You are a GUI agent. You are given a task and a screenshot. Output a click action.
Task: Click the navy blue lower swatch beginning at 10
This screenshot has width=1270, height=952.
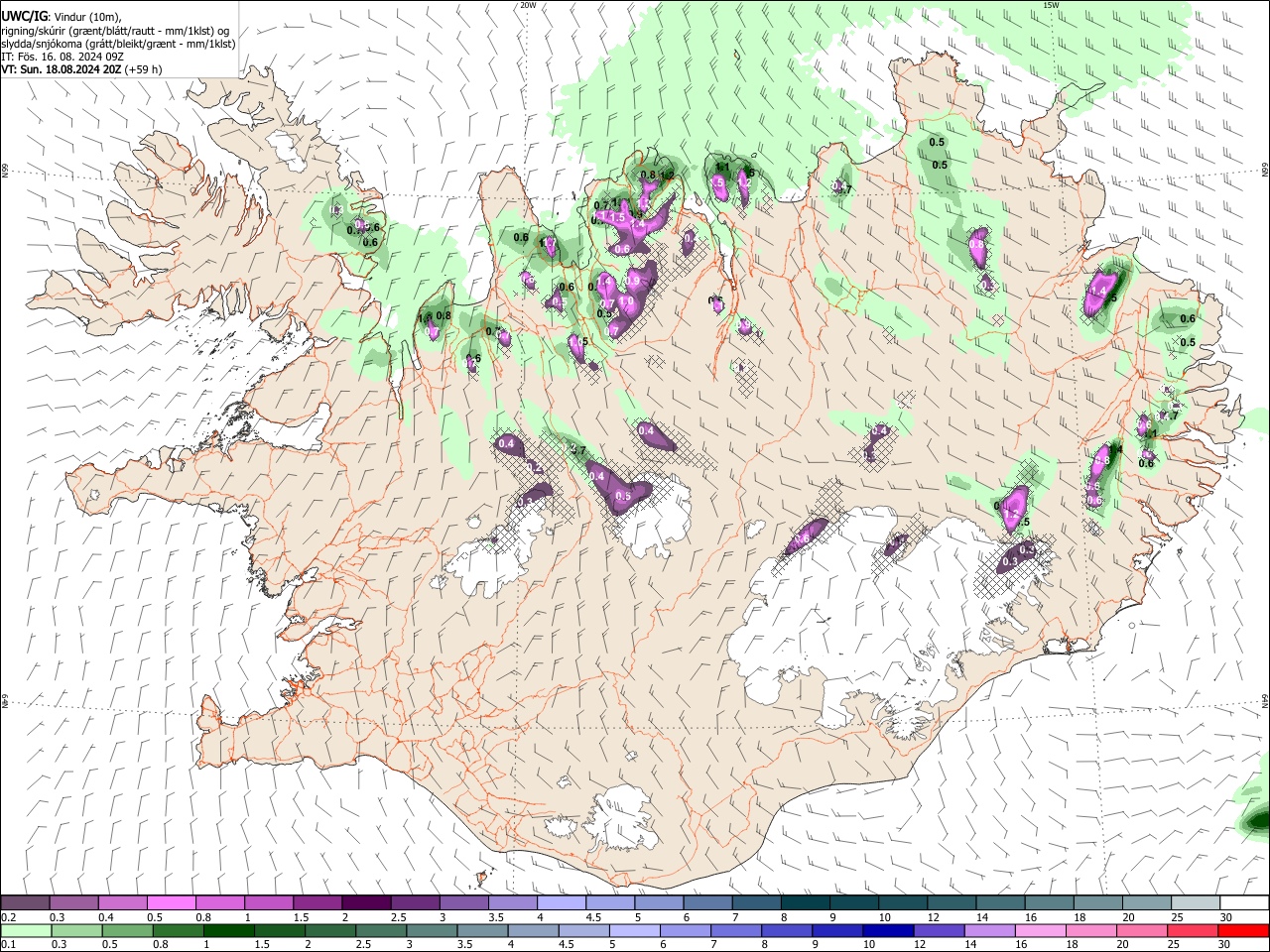coord(889,930)
